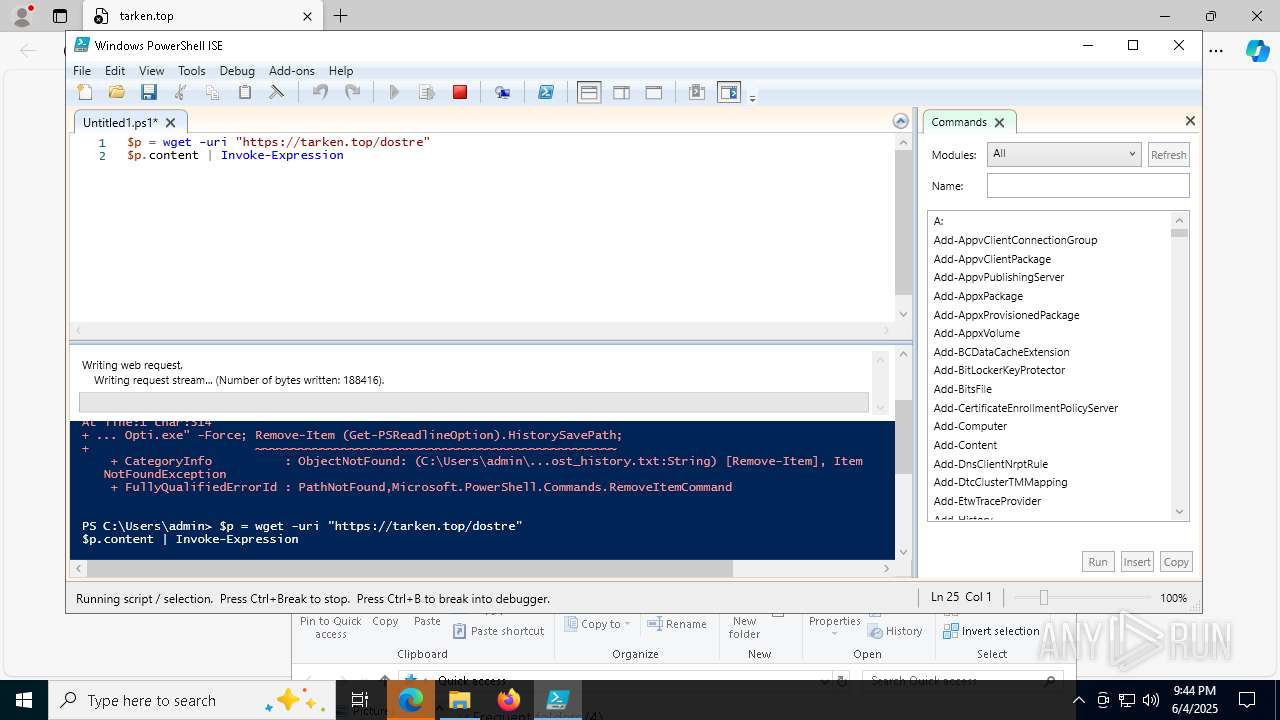Click the Insert button in the Commands panel
This screenshot has width=1280, height=720.
click(1137, 562)
